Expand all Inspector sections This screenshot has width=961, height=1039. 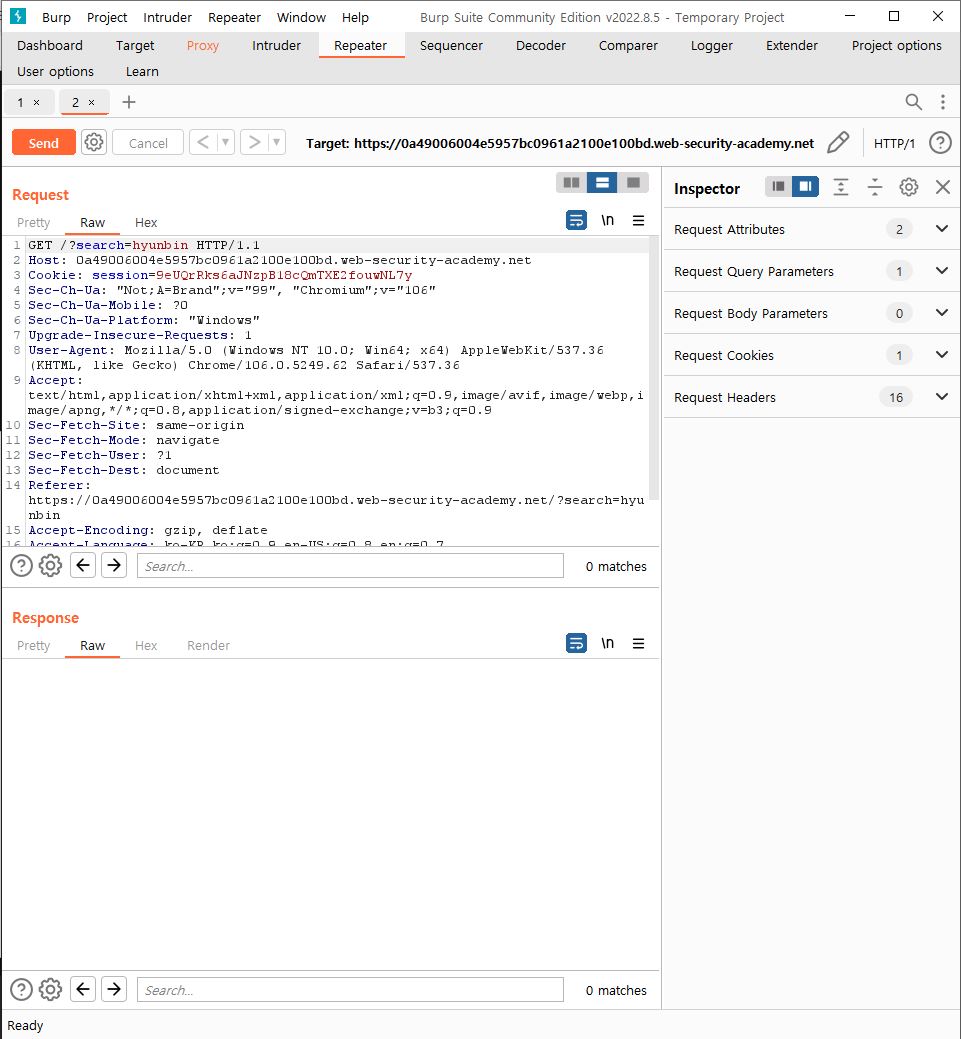(x=840, y=187)
